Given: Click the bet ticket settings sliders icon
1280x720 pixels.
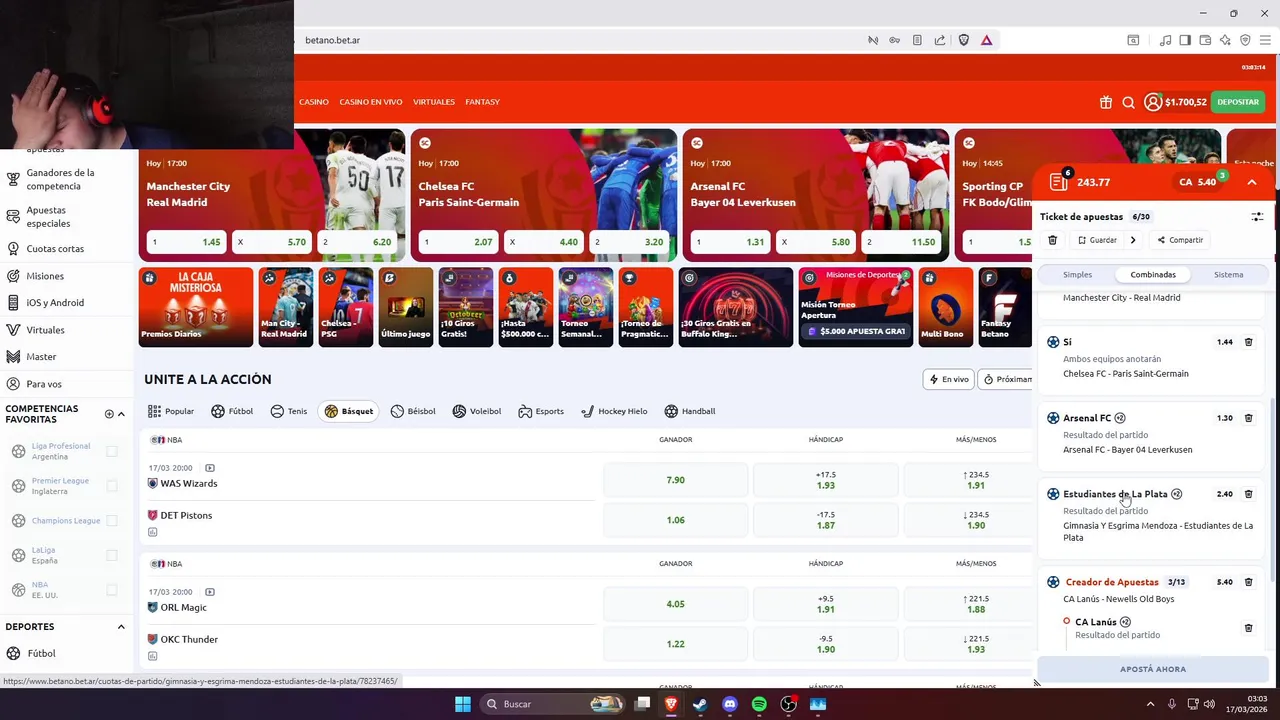Looking at the screenshot, I should point(1257,216).
